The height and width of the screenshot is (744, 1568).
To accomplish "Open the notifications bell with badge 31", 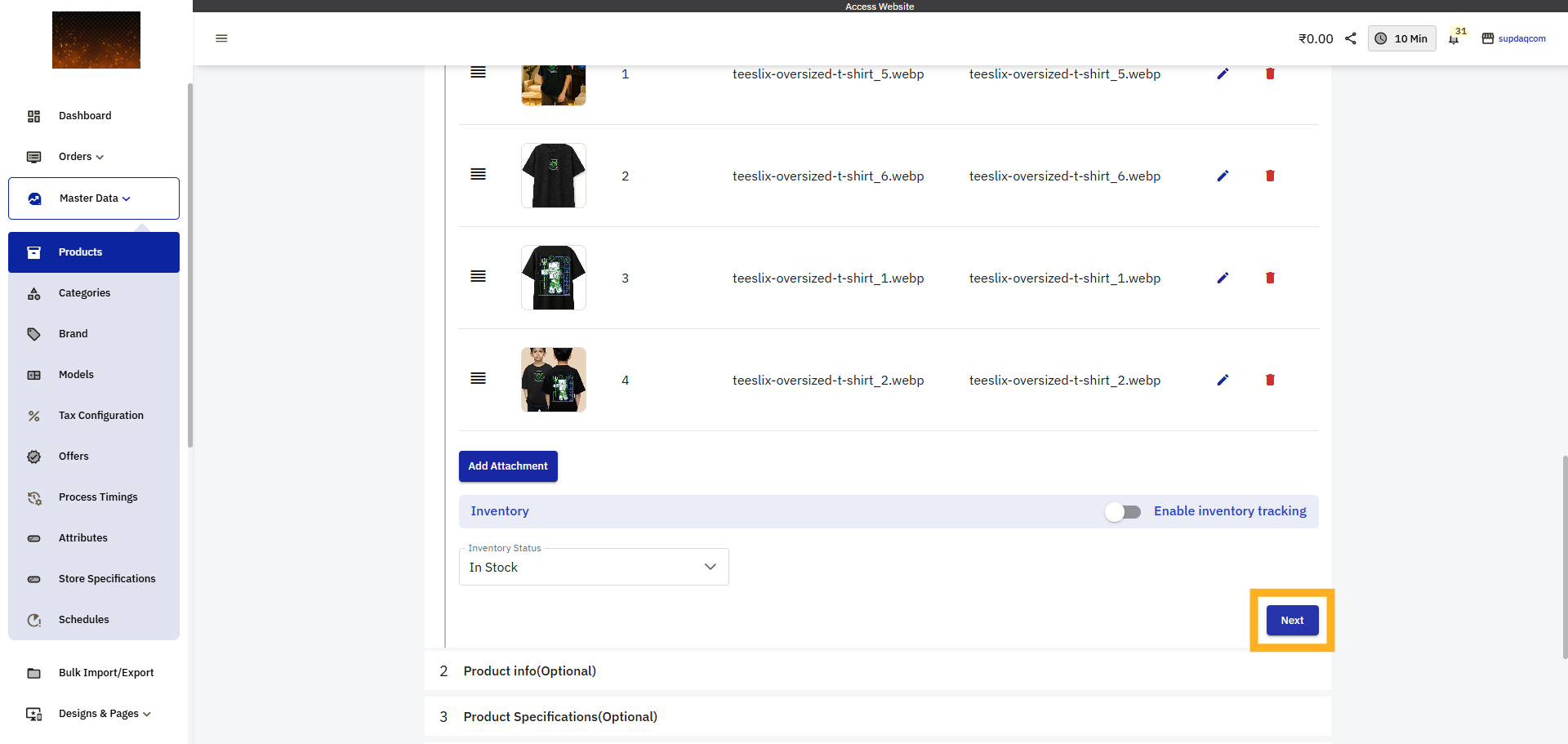I will pos(1454,38).
